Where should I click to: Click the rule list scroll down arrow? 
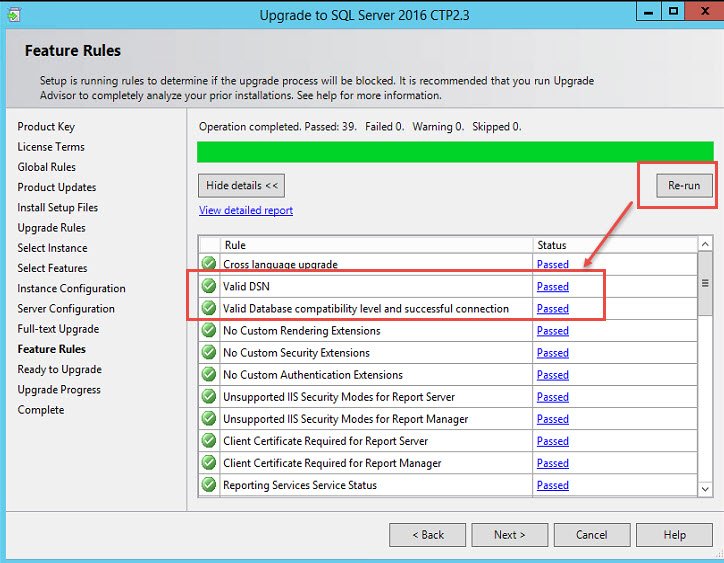(705, 489)
